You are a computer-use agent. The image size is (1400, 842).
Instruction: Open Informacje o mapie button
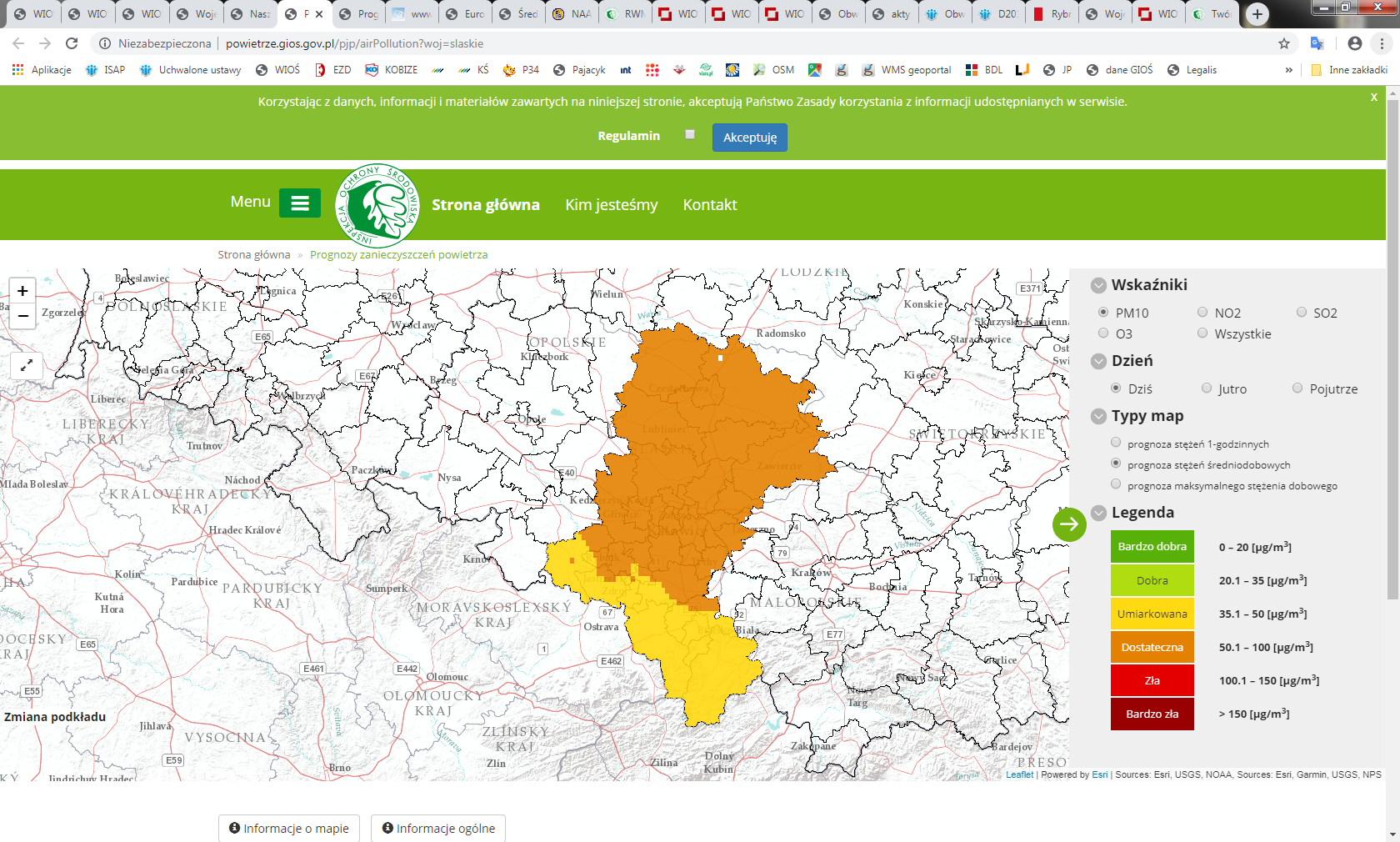click(289, 828)
